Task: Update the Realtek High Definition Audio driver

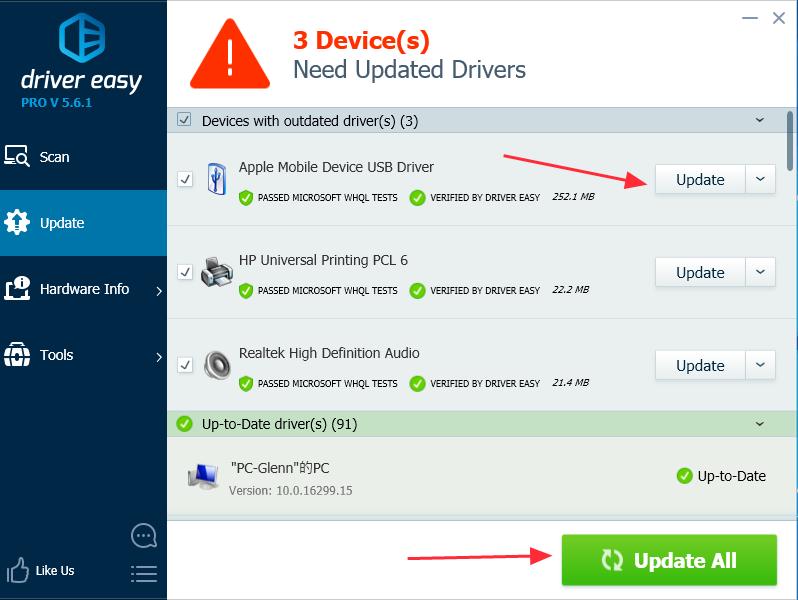Action: tap(700, 365)
